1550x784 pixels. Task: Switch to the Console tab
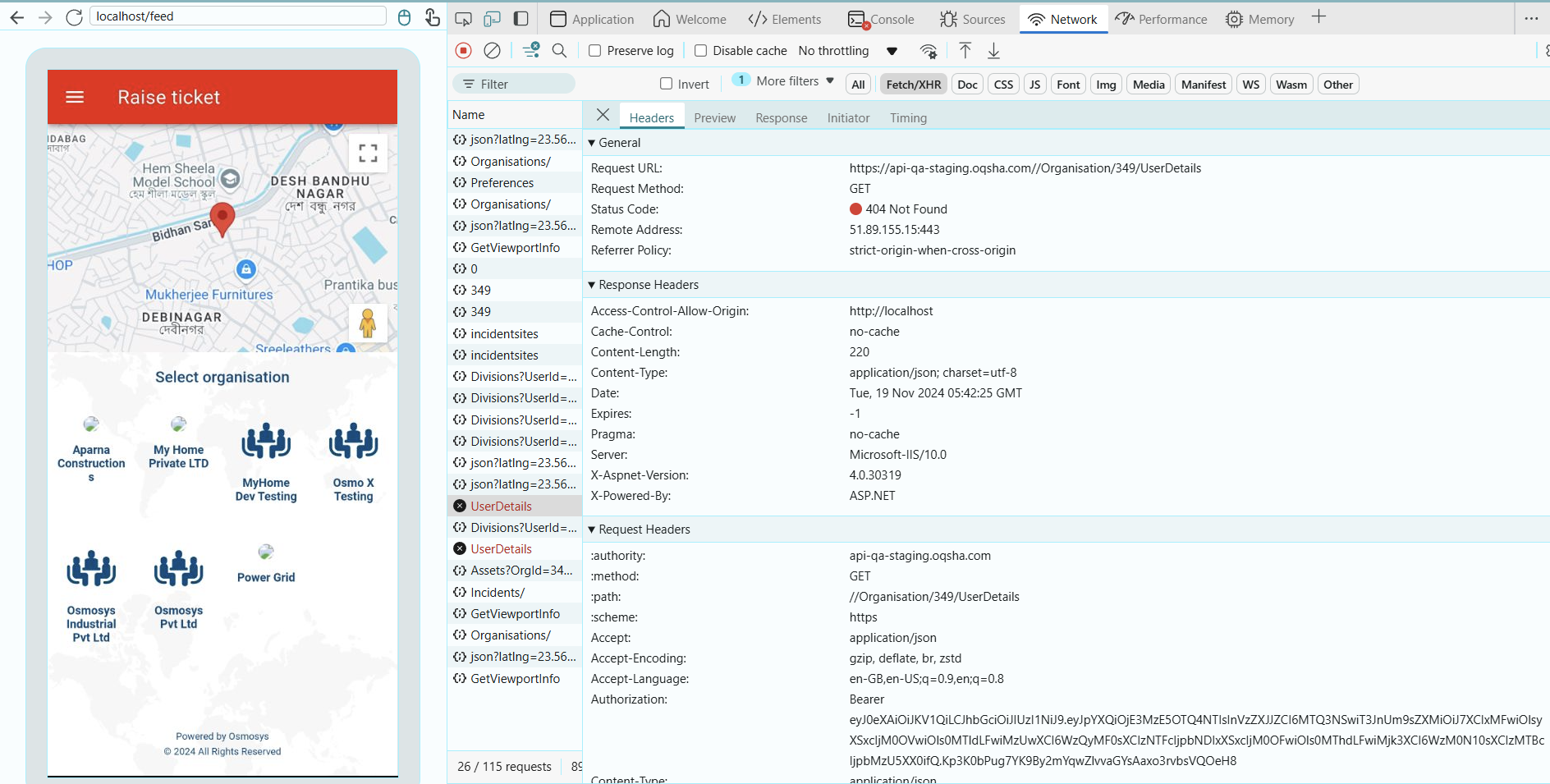(x=882, y=19)
